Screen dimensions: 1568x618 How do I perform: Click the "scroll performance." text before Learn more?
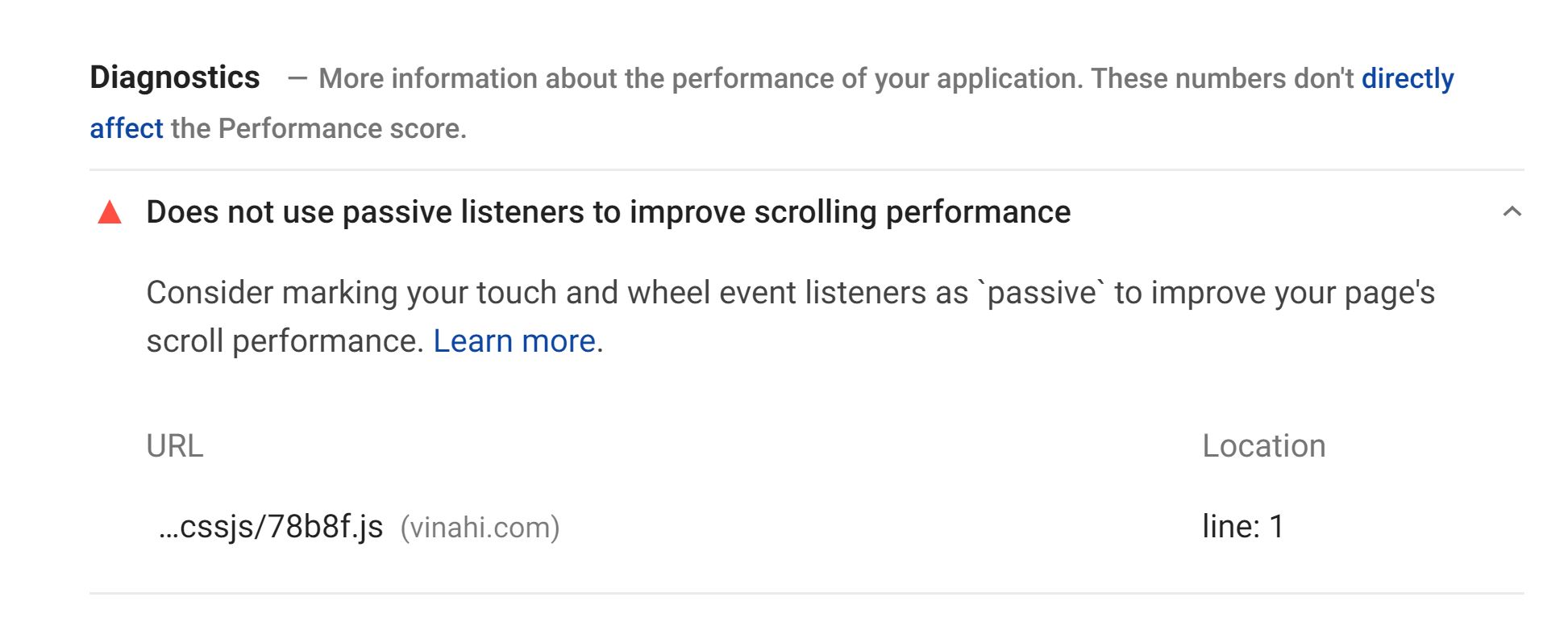tap(285, 342)
